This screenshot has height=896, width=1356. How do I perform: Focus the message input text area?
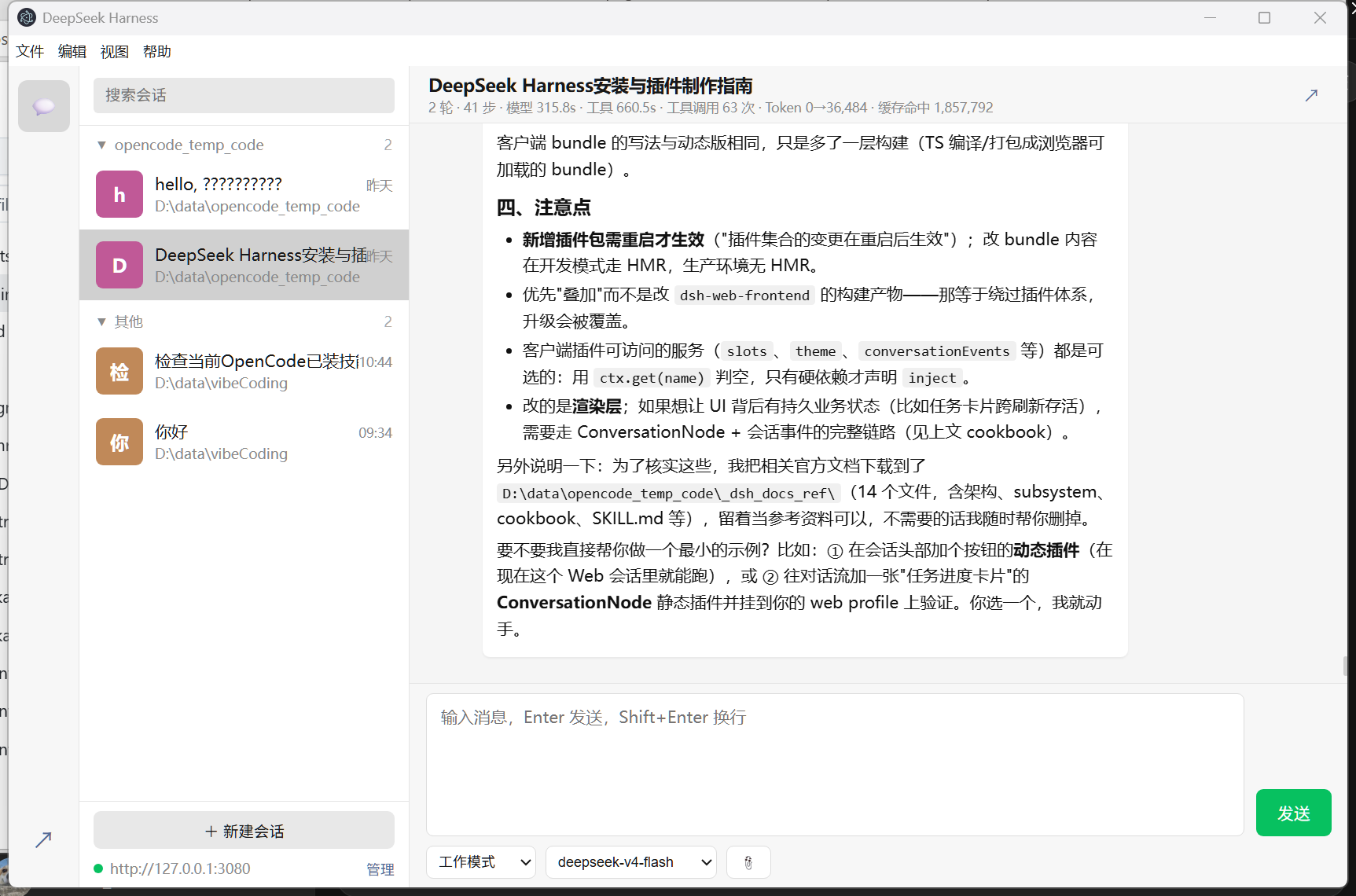tap(835, 765)
